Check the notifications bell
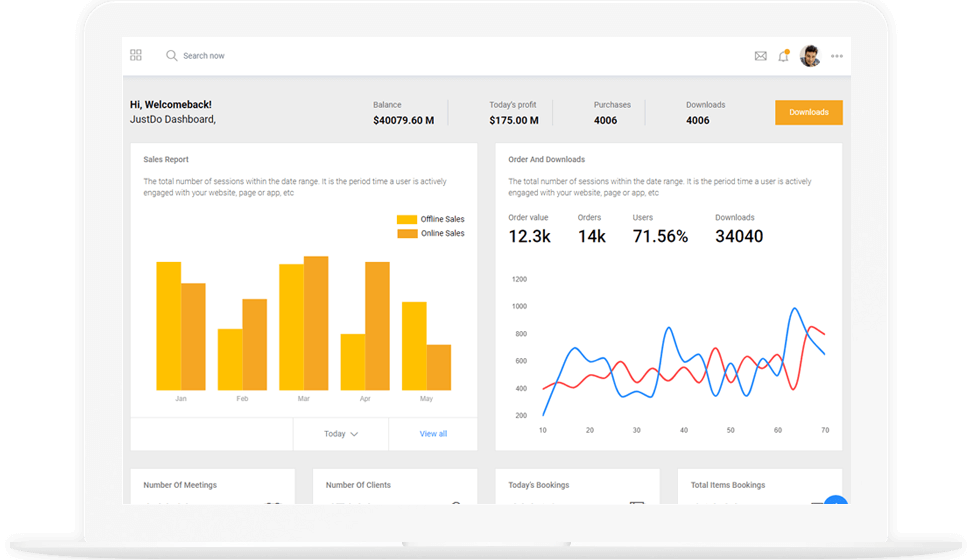 tap(784, 56)
